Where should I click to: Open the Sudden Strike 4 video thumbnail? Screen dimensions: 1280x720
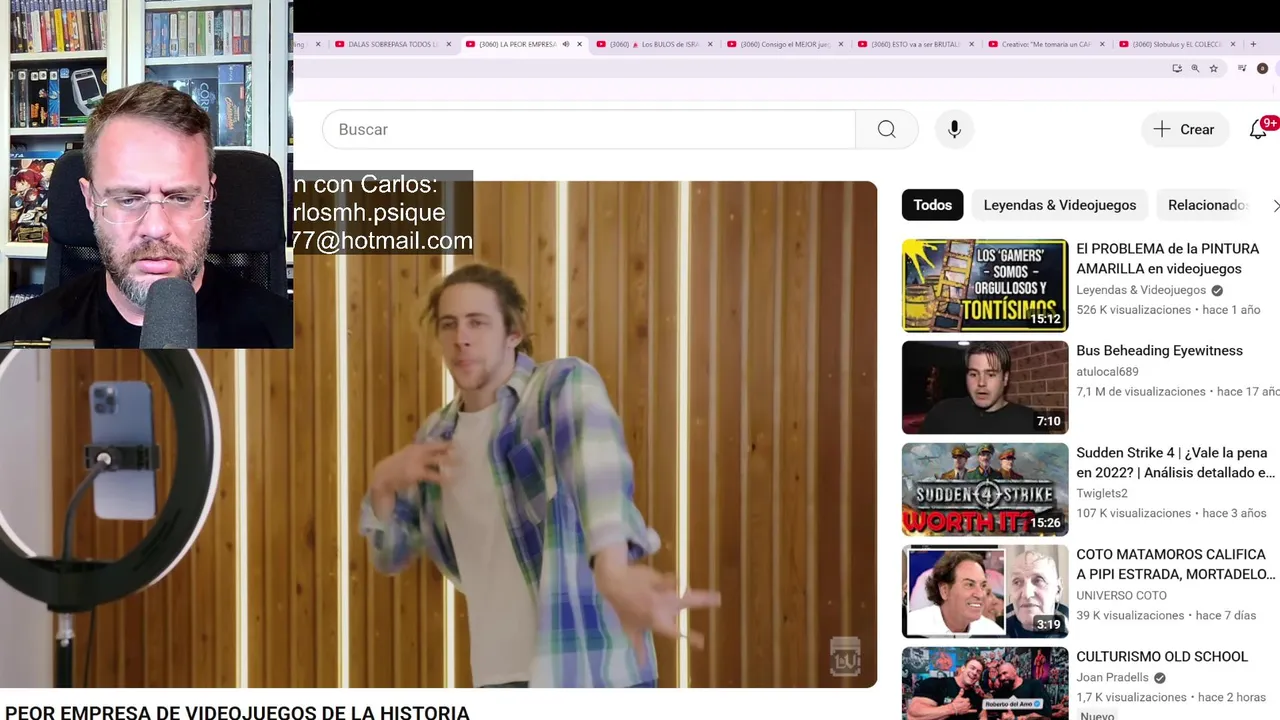[985, 489]
